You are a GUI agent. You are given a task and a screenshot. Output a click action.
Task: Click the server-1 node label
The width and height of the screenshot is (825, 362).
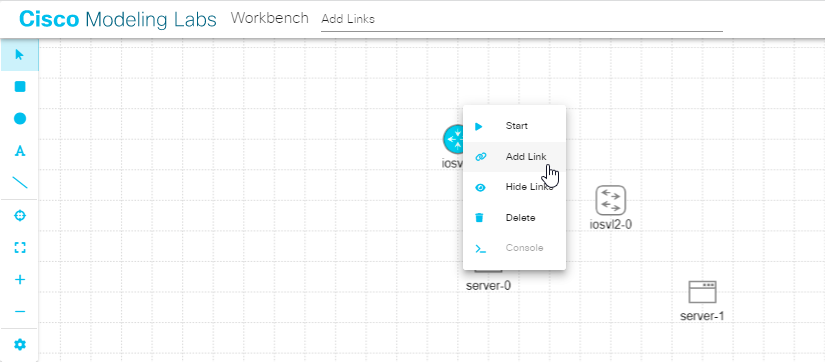pos(702,316)
